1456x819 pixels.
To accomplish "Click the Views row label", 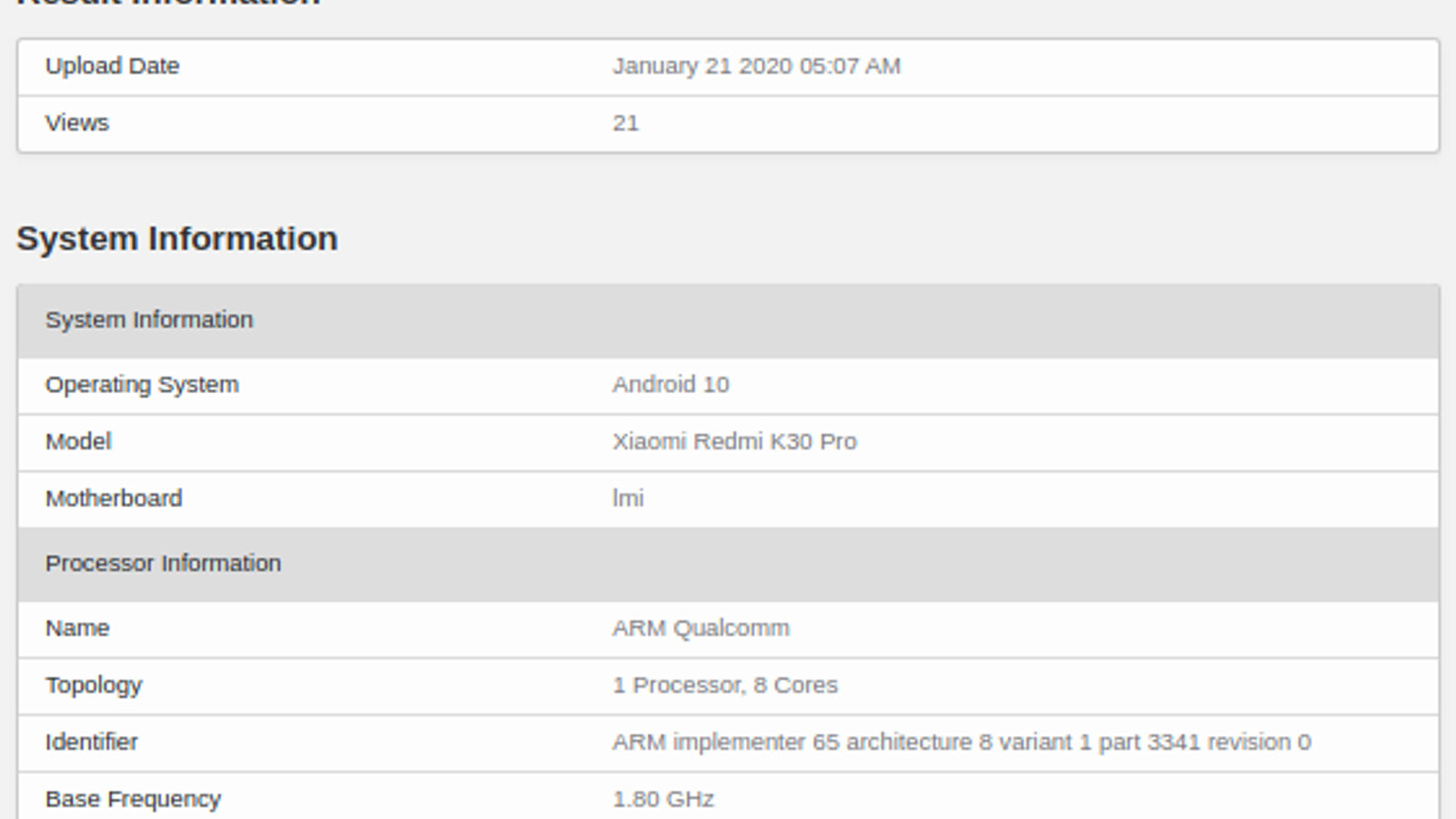I will [77, 123].
